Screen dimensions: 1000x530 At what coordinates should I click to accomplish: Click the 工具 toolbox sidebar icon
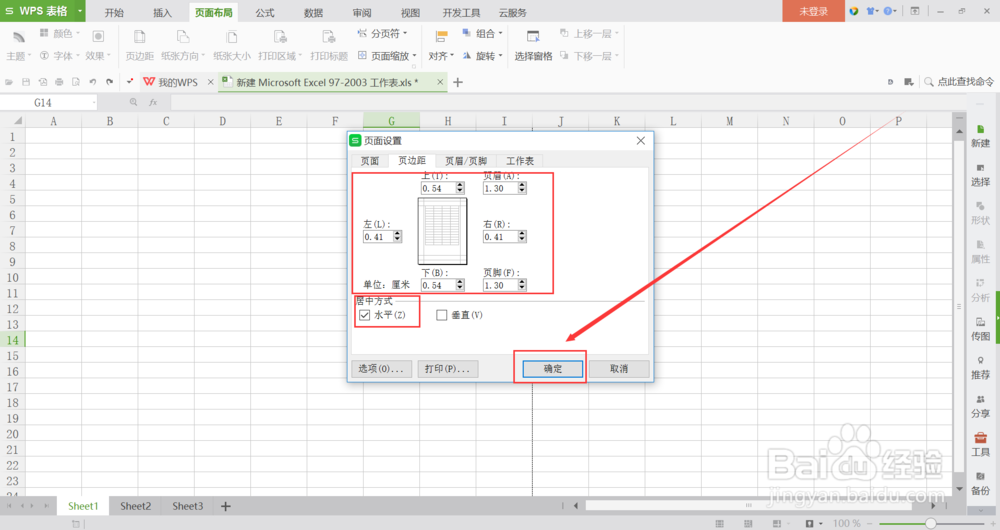[x=980, y=445]
